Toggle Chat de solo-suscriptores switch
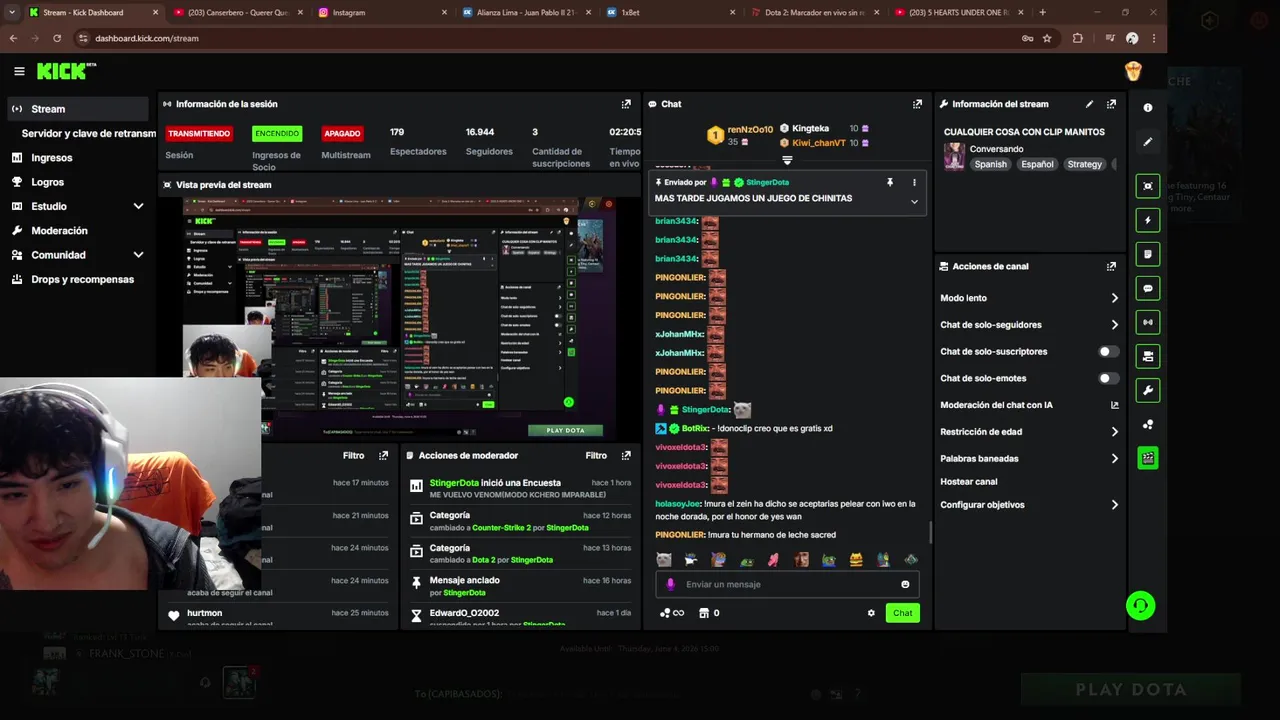 1109,352
